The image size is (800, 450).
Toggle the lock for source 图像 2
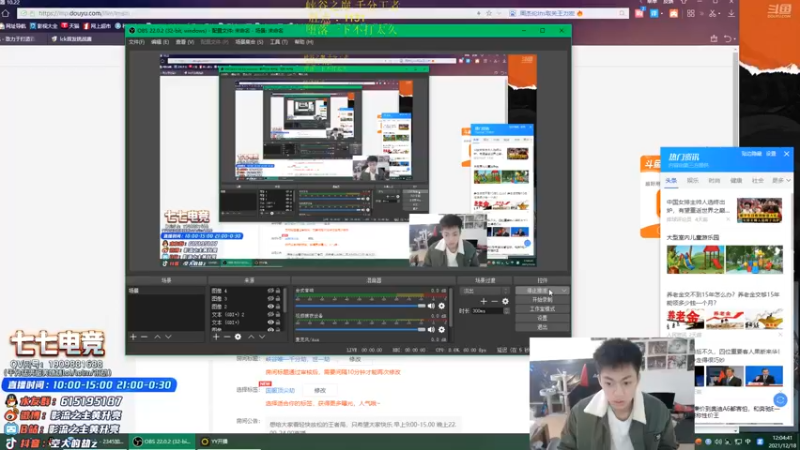(x=278, y=307)
